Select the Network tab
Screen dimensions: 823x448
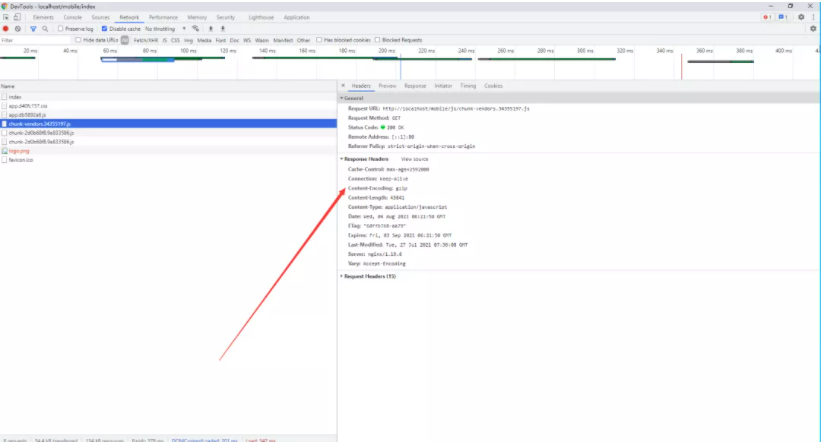click(129, 17)
